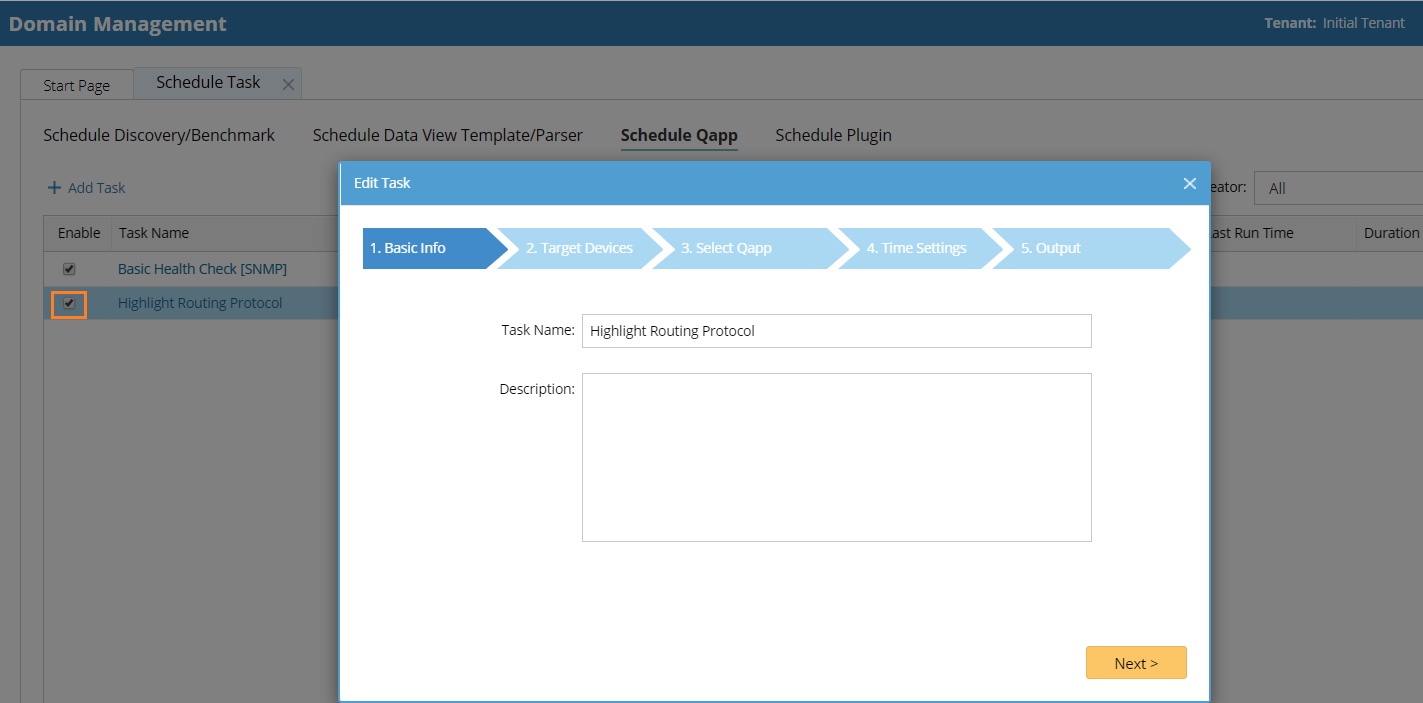The height and width of the screenshot is (703, 1423).
Task: Close the Edit Task dialog
Action: 1189,183
